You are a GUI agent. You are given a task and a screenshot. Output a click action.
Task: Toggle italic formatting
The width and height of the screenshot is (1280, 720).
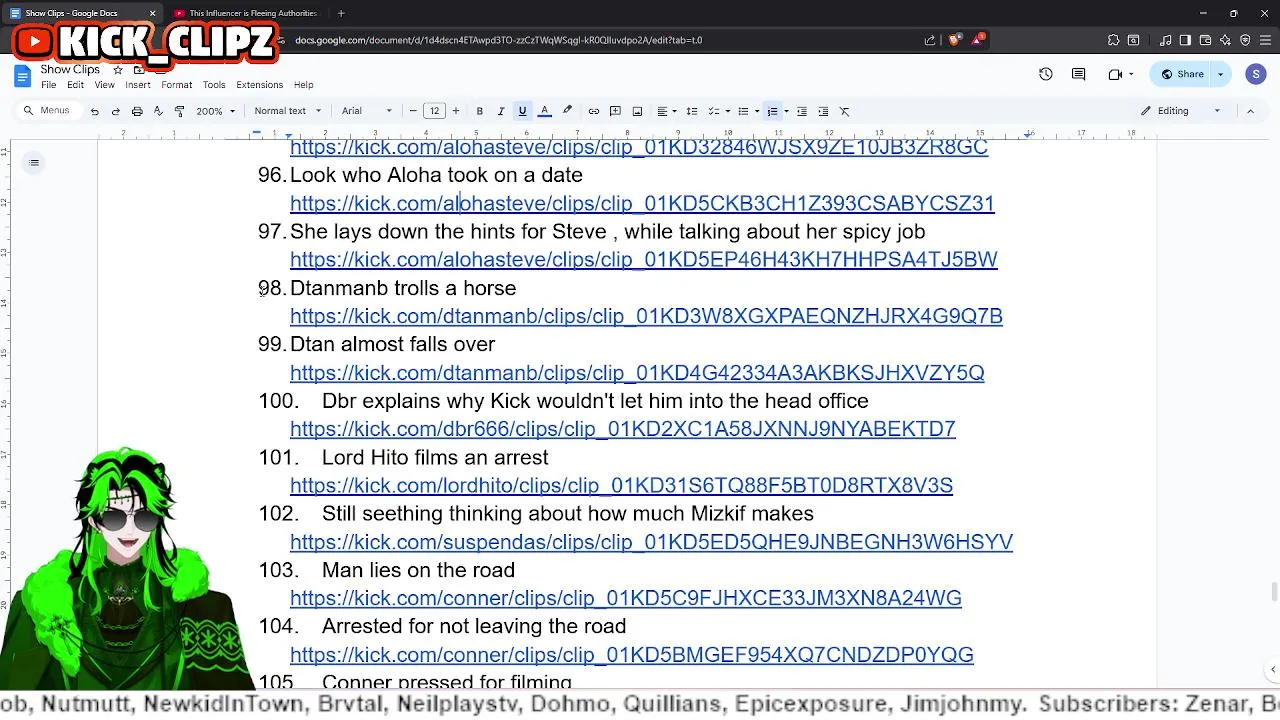pos(501,111)
